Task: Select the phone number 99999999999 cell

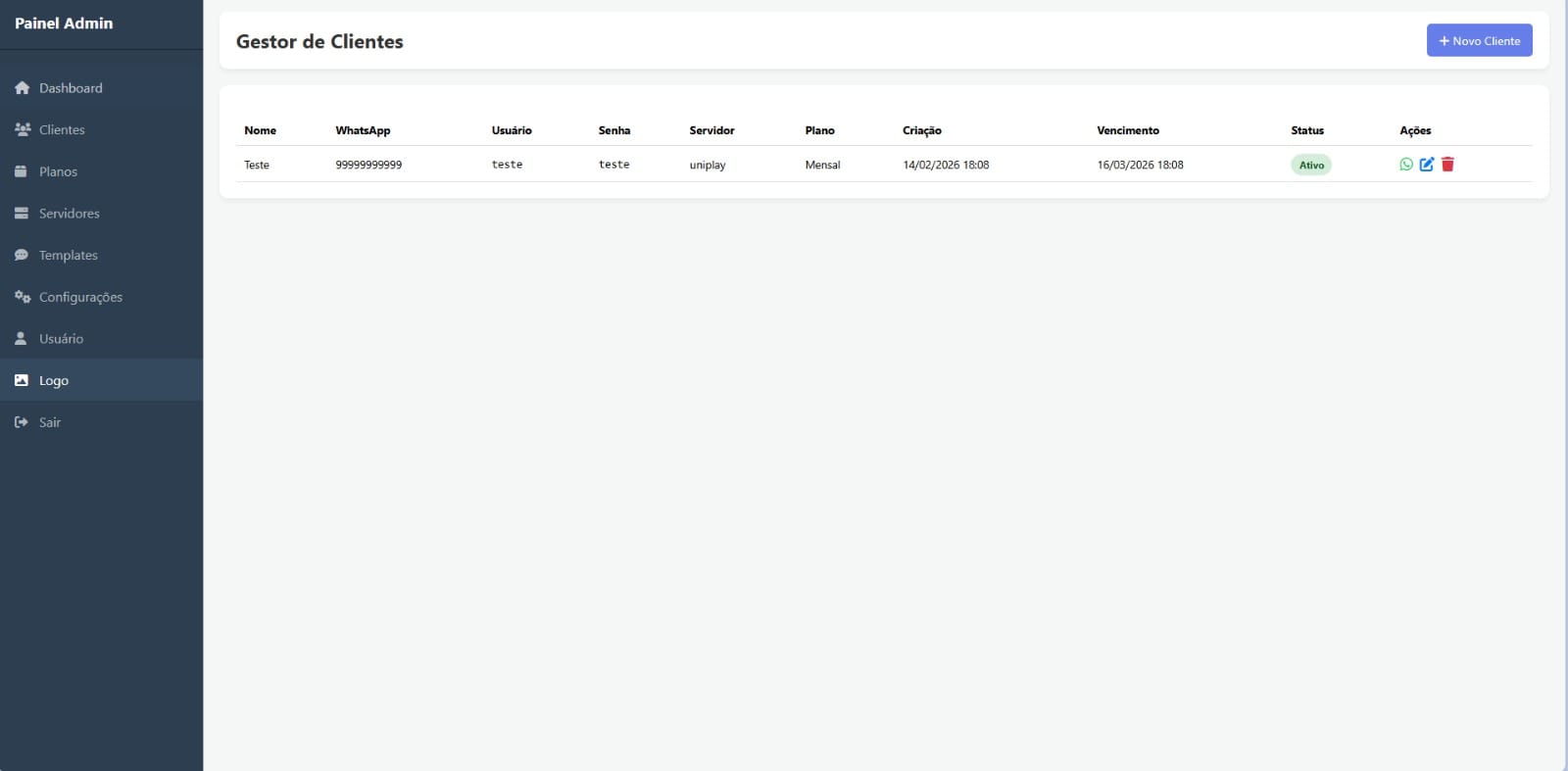Action: [368, 165]
